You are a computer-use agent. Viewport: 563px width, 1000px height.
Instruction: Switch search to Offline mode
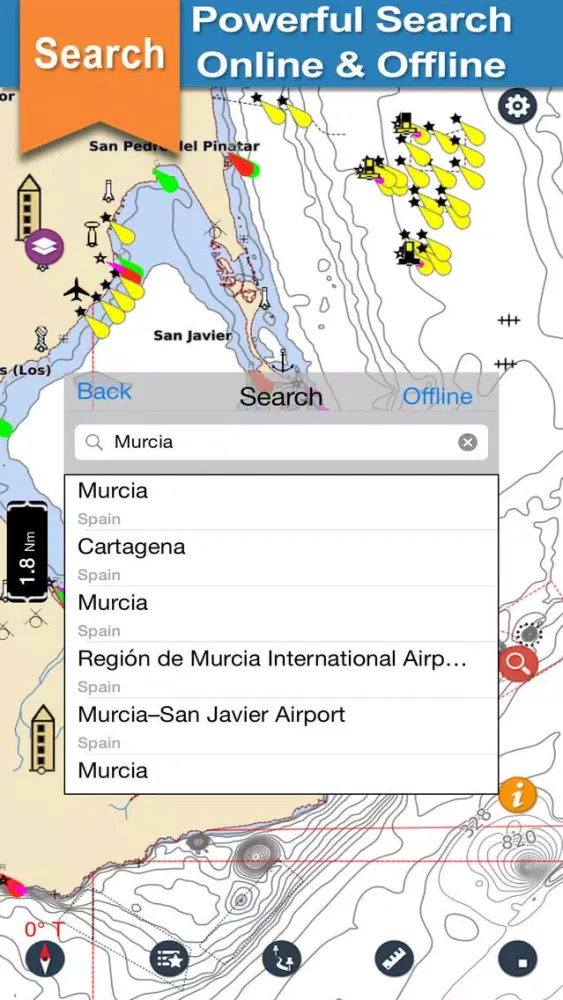(437, 396)
